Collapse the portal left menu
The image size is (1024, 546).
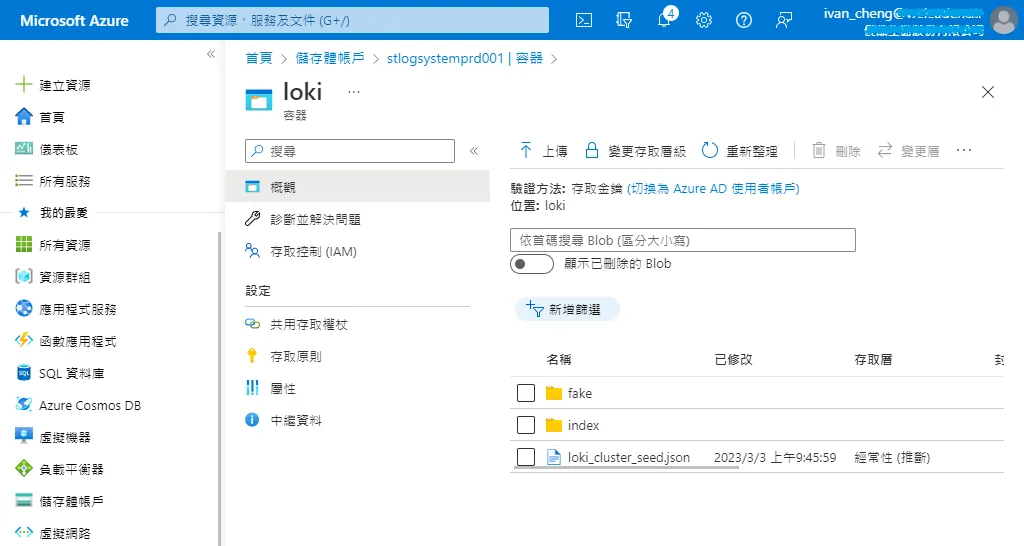click(x=211, y=54)
